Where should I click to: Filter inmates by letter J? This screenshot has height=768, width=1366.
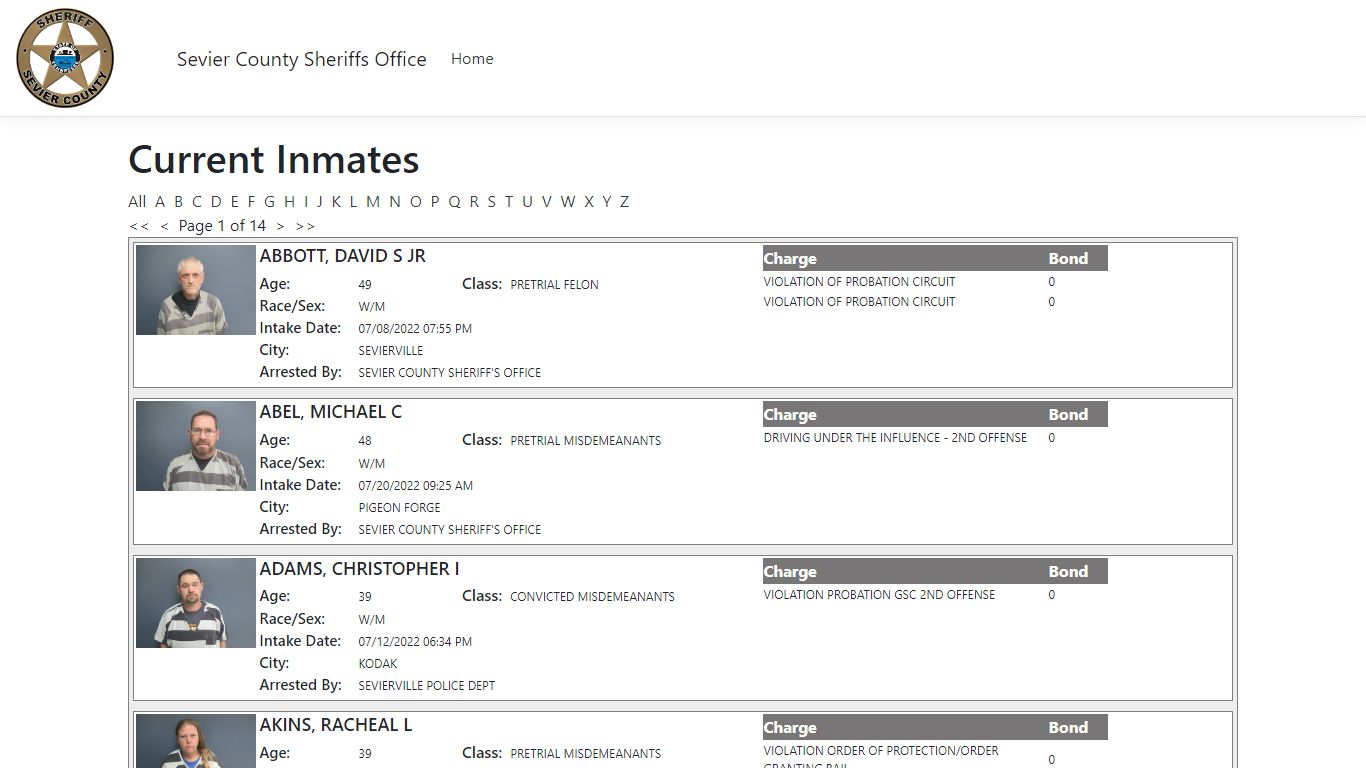point(320,201)
